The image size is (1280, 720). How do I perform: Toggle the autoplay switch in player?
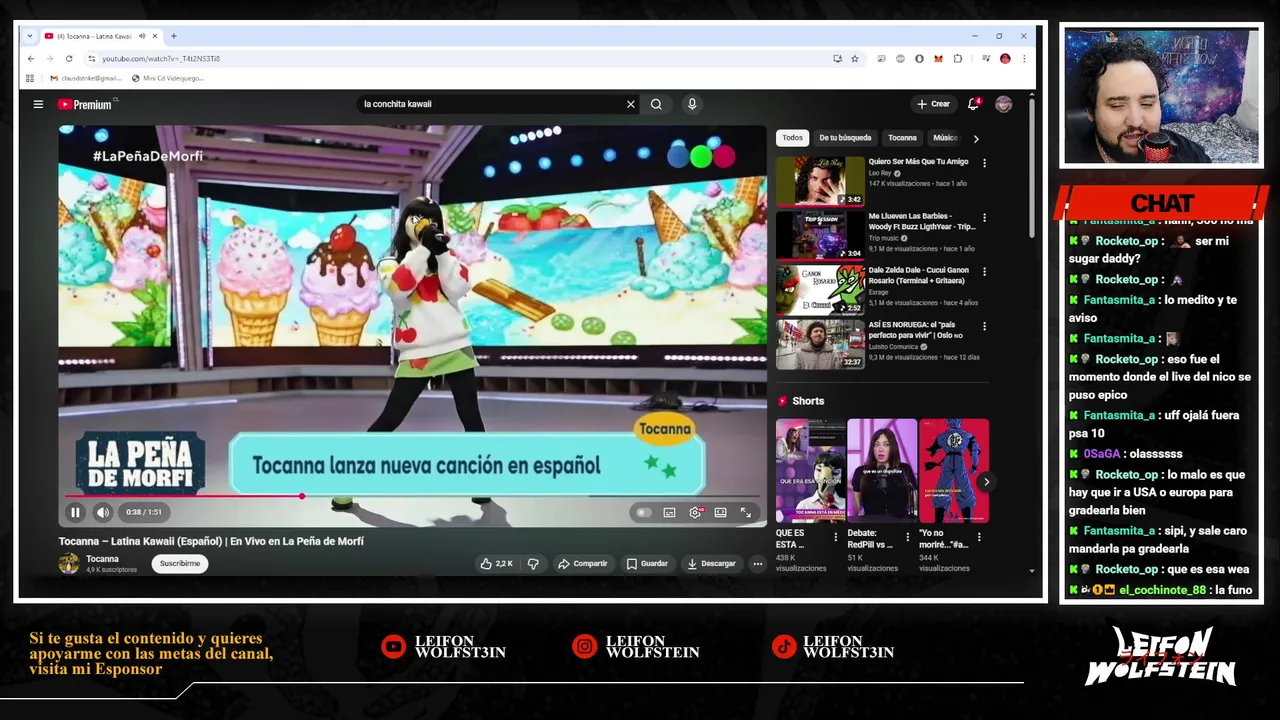[x=643, y=512]
